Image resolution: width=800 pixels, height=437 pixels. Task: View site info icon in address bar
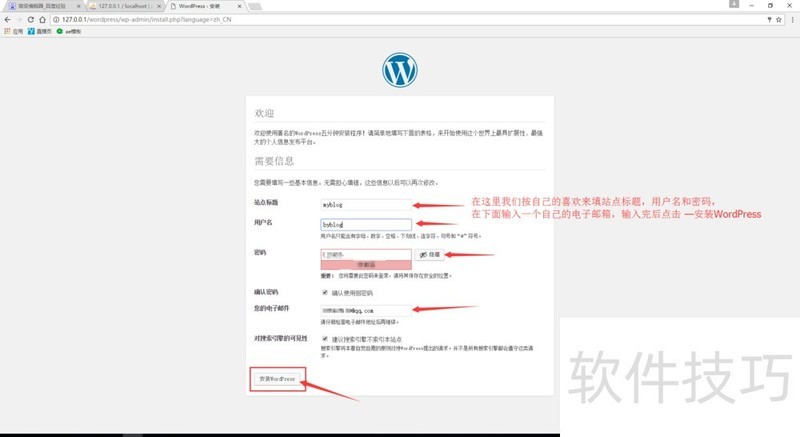pos(56,19)
